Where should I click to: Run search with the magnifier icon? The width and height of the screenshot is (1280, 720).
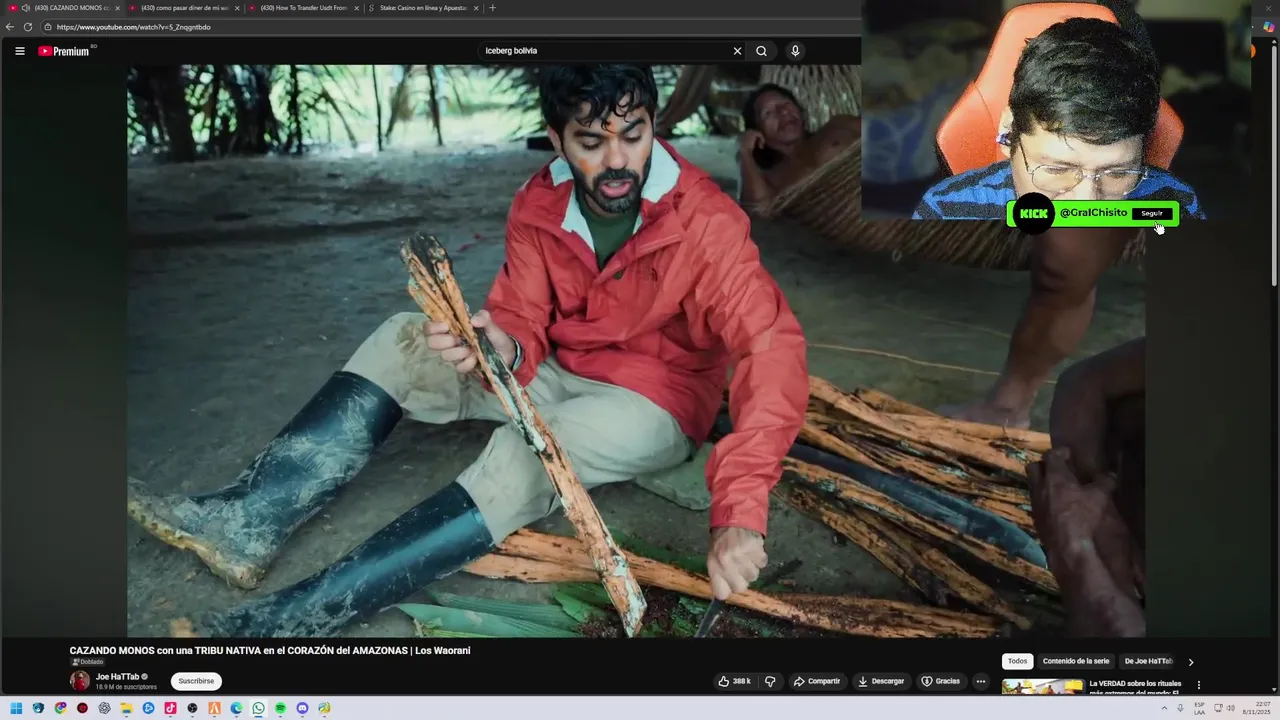pos(761,51)
